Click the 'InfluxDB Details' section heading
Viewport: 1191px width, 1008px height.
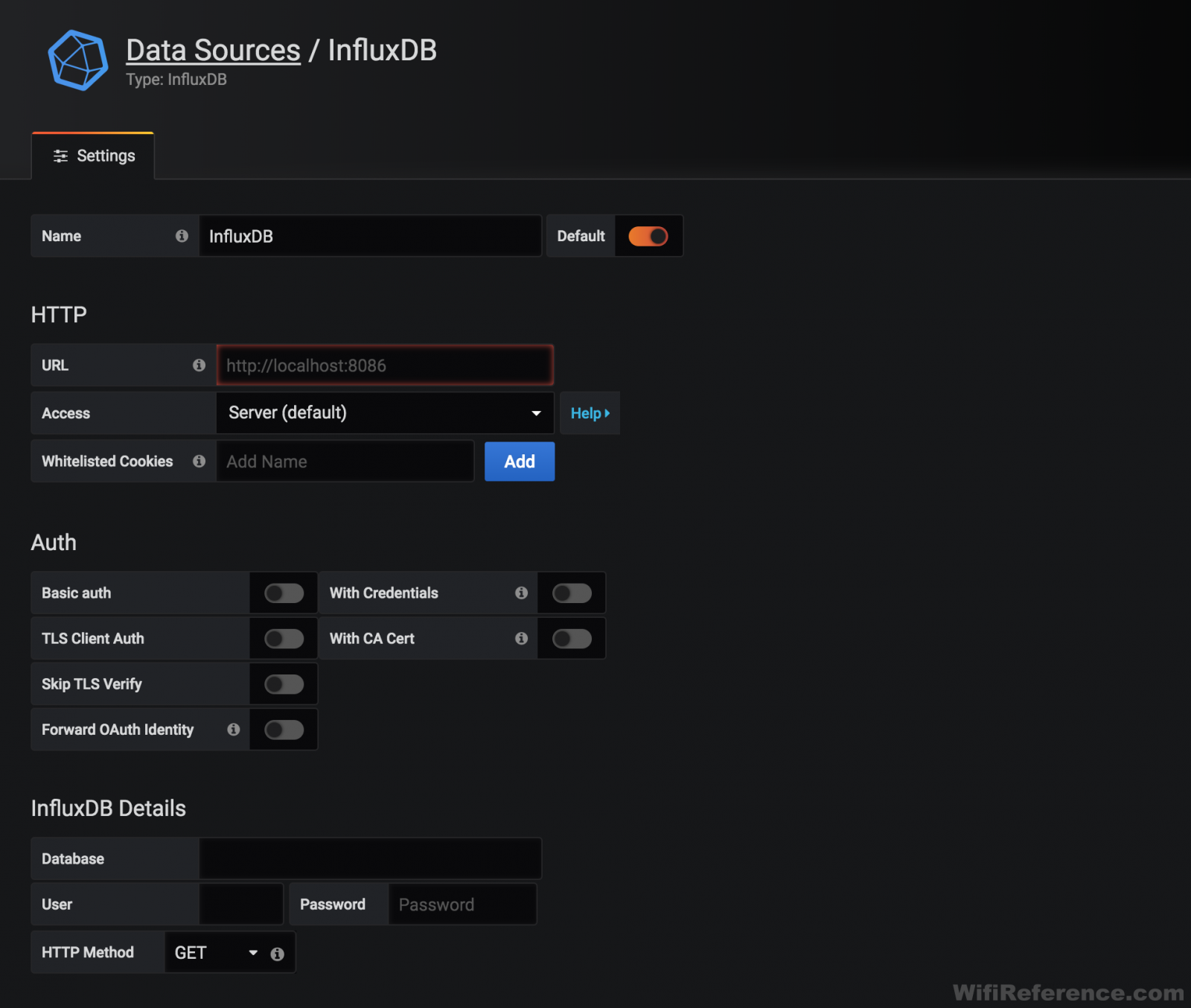click(x=109, y=808)
